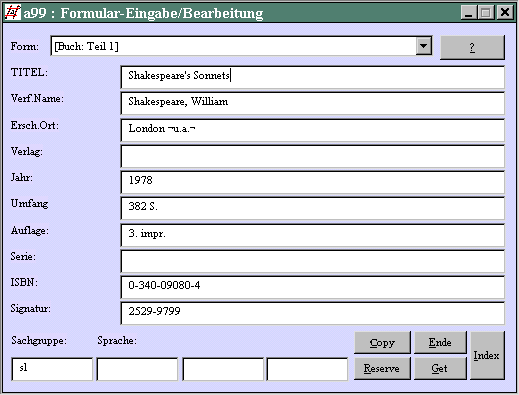The width and height of the screenshot is (519, 395).
Task: Click the Auflage field with 3. impr.
Action: 313,235
